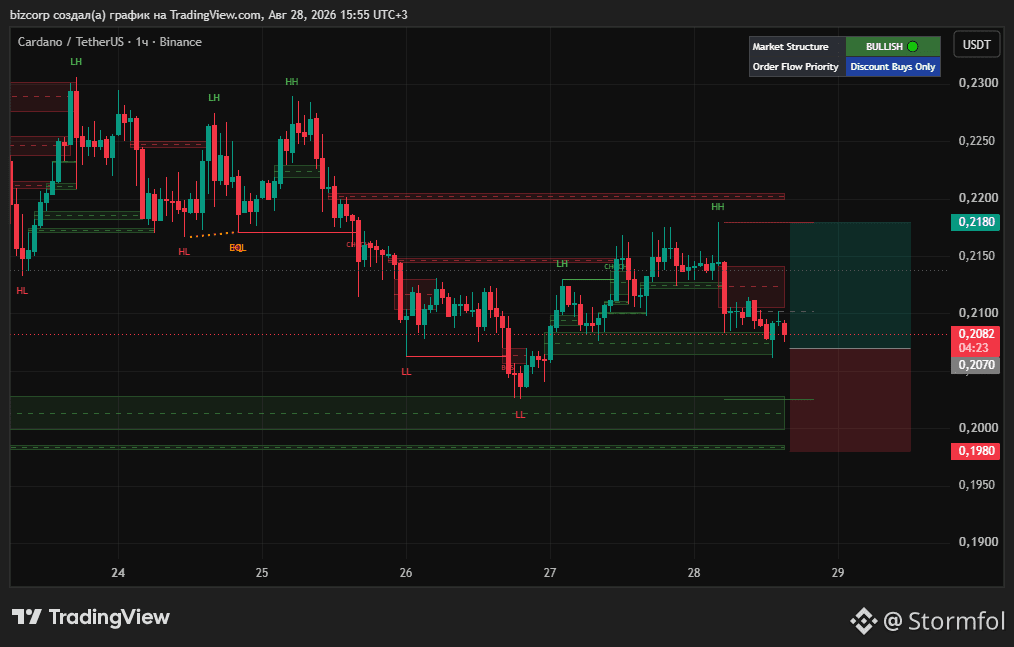Select the green profit zone of long position
The height and width of the screenshot is (647, 1014).
pos(850,285)
